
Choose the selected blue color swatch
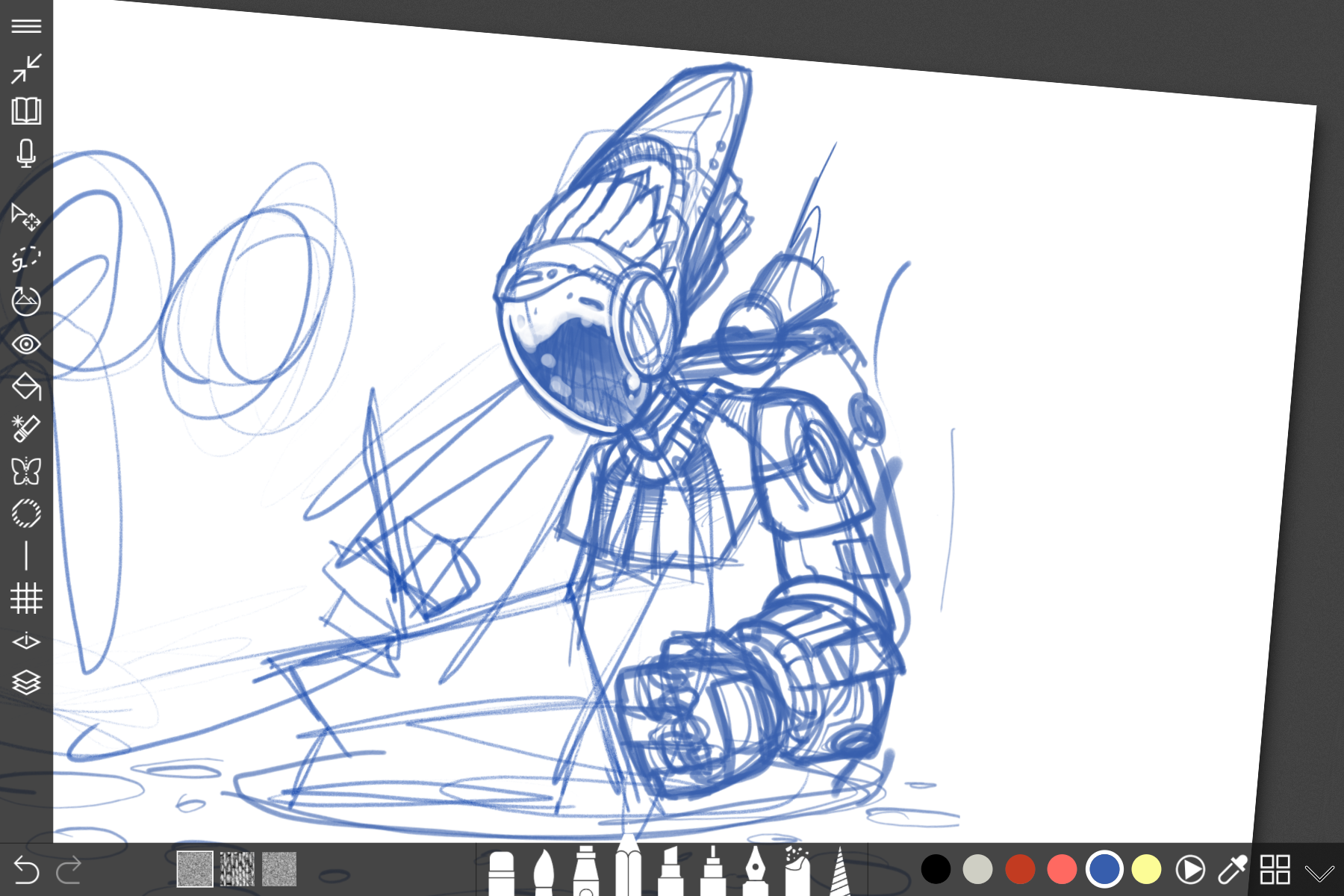coord(1104,869)
